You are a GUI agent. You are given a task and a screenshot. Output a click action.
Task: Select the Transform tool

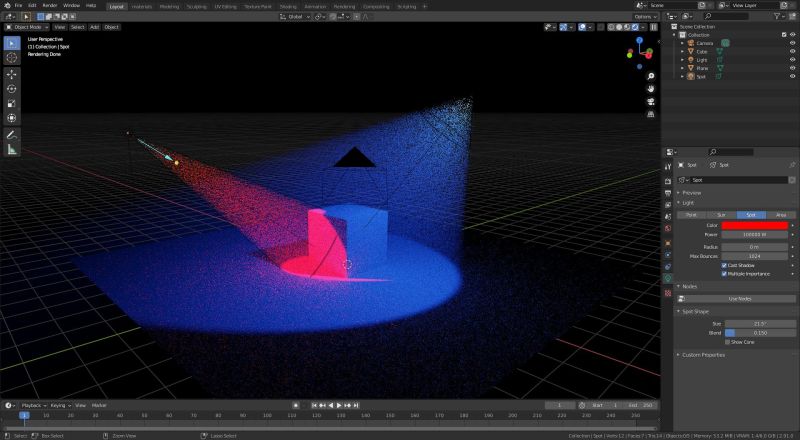click(12, 118)
